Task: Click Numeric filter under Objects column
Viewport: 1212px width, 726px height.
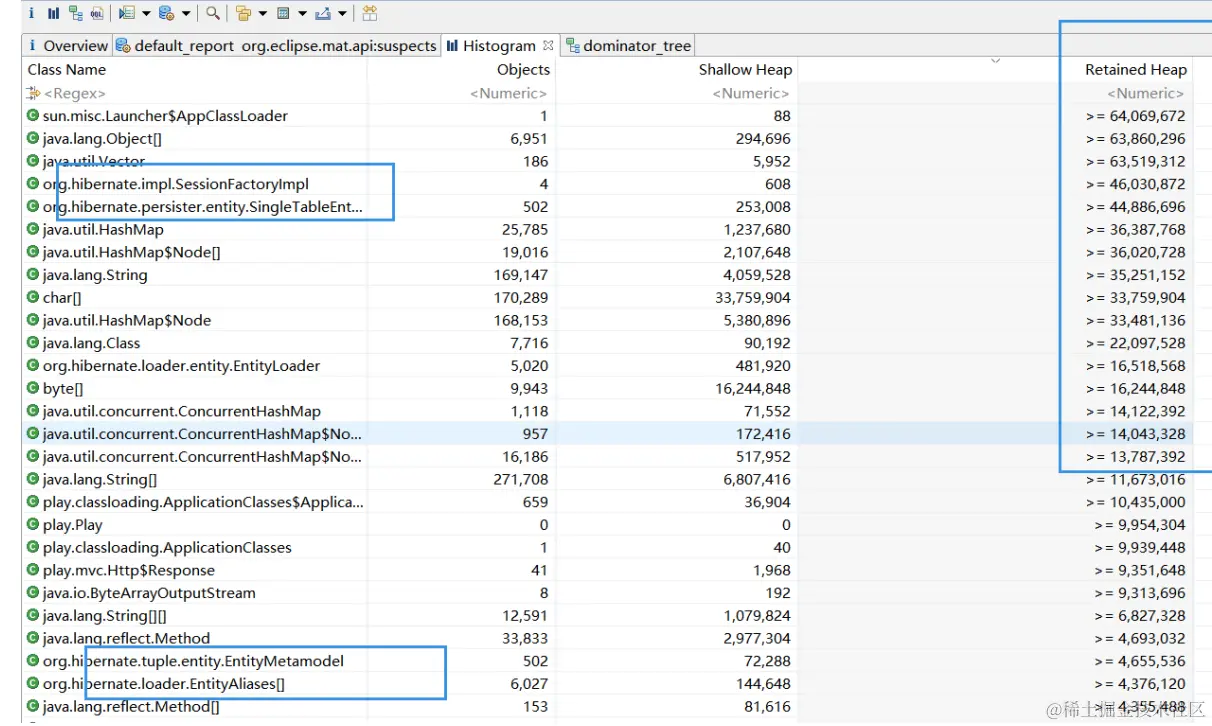Action: click(509, 93)
